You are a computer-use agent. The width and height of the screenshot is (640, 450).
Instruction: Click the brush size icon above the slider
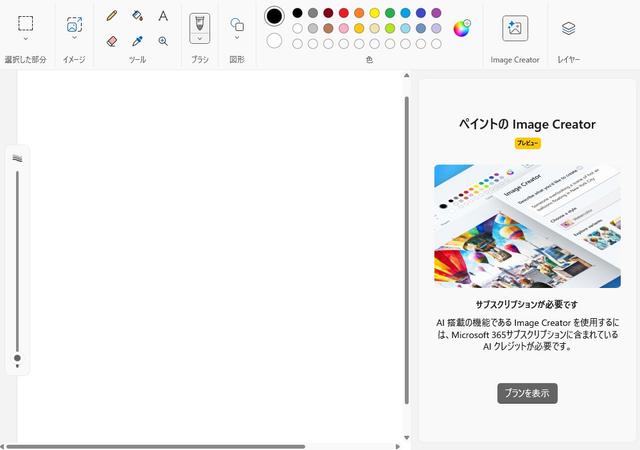click(x=17, y=158)
